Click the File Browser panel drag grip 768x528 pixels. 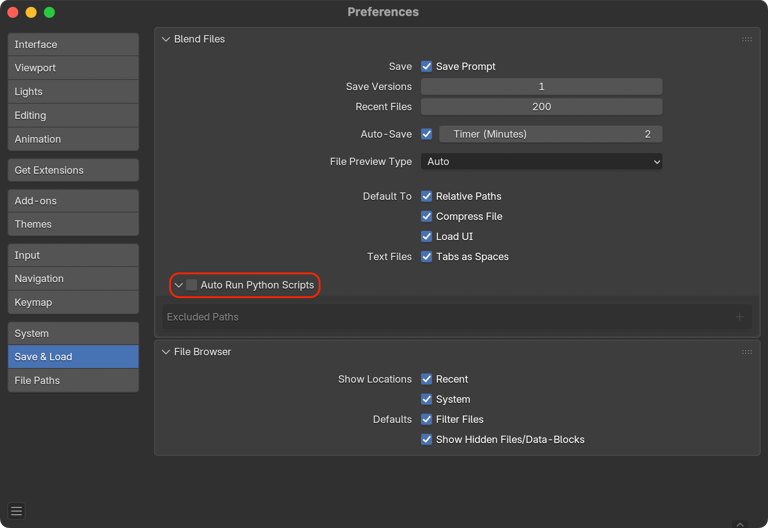[x=746, y=352]
